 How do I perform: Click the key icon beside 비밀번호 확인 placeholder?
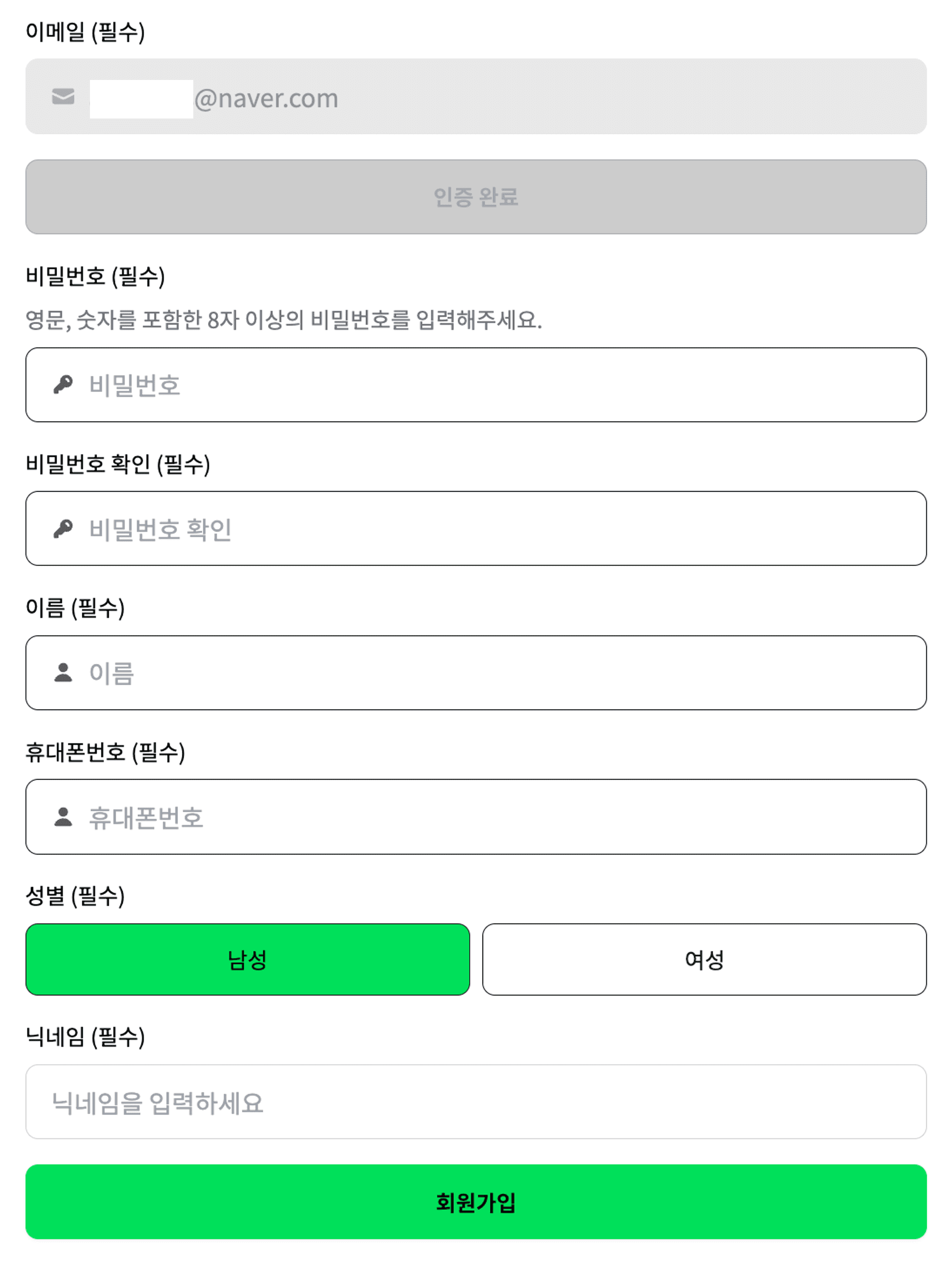pos(63,528)
